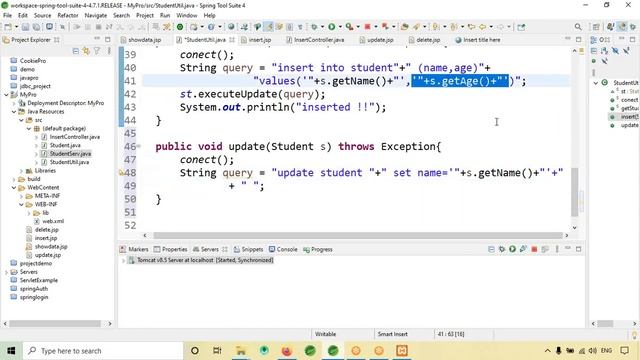The height and width of the screenshot is (360, 640).
Task: Click Link with Editor in Project Explorer
Action: click(86, 51)
